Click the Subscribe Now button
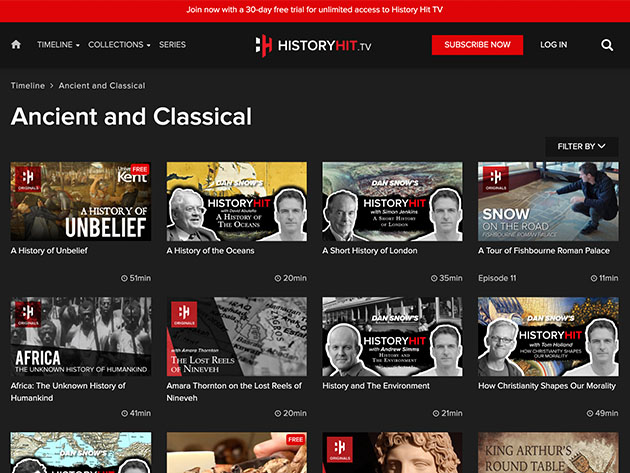 [477, 45]
